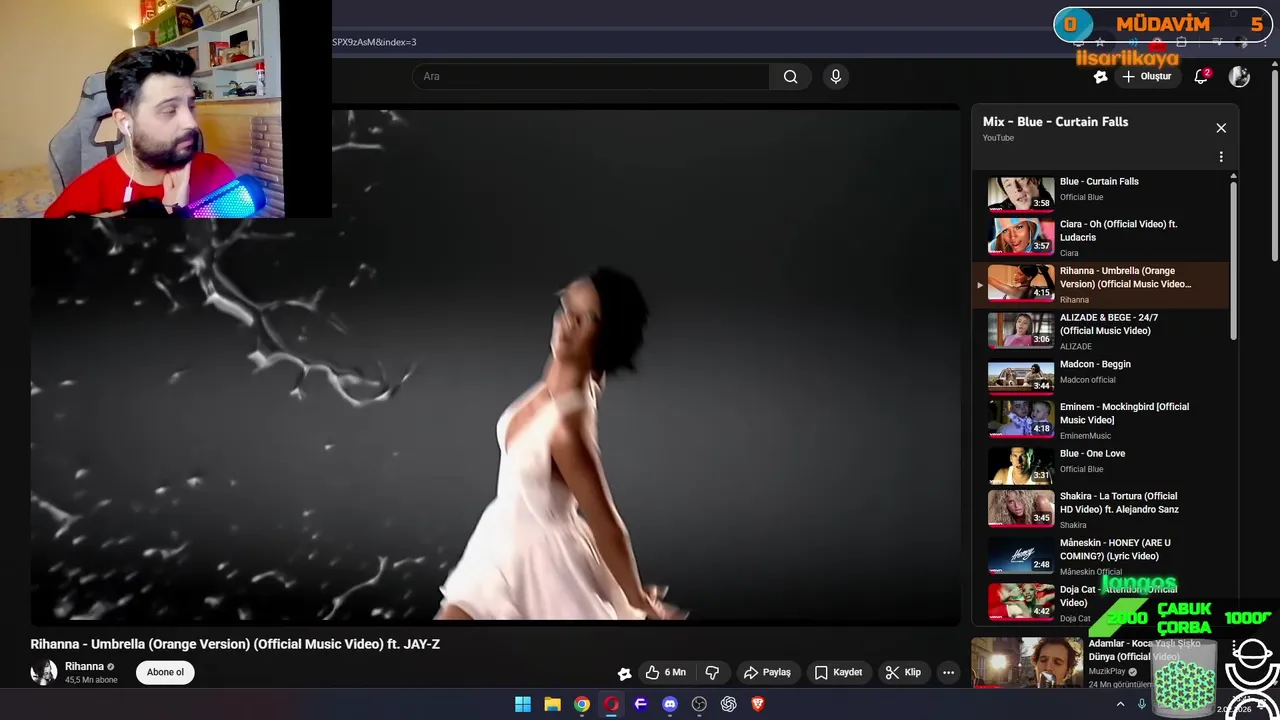Share video with Paylaş button

[x=767, y=672]
